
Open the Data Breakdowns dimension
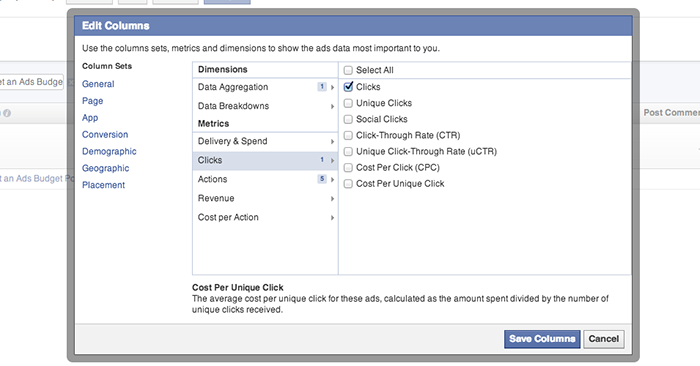click(x=265, y=106)
